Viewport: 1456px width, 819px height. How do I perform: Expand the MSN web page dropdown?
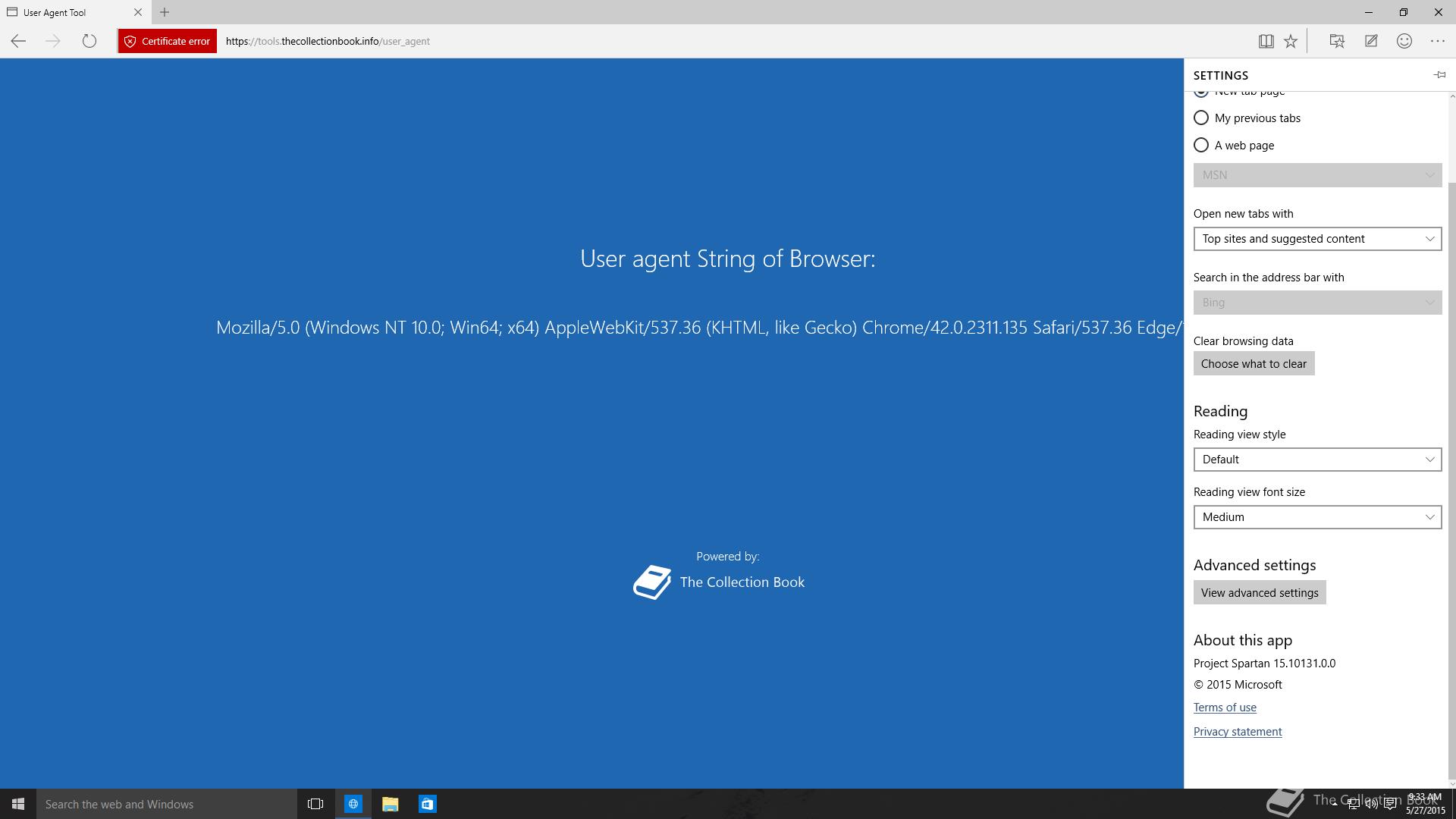1317,175
